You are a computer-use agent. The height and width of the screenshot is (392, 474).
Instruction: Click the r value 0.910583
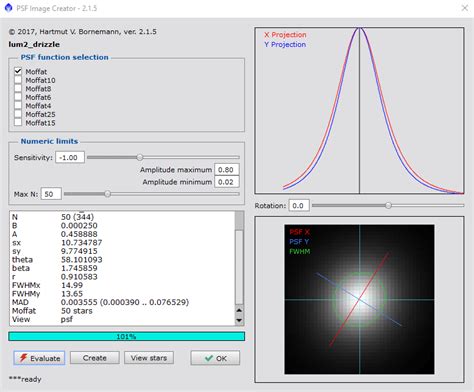click(x=79, y=277)
